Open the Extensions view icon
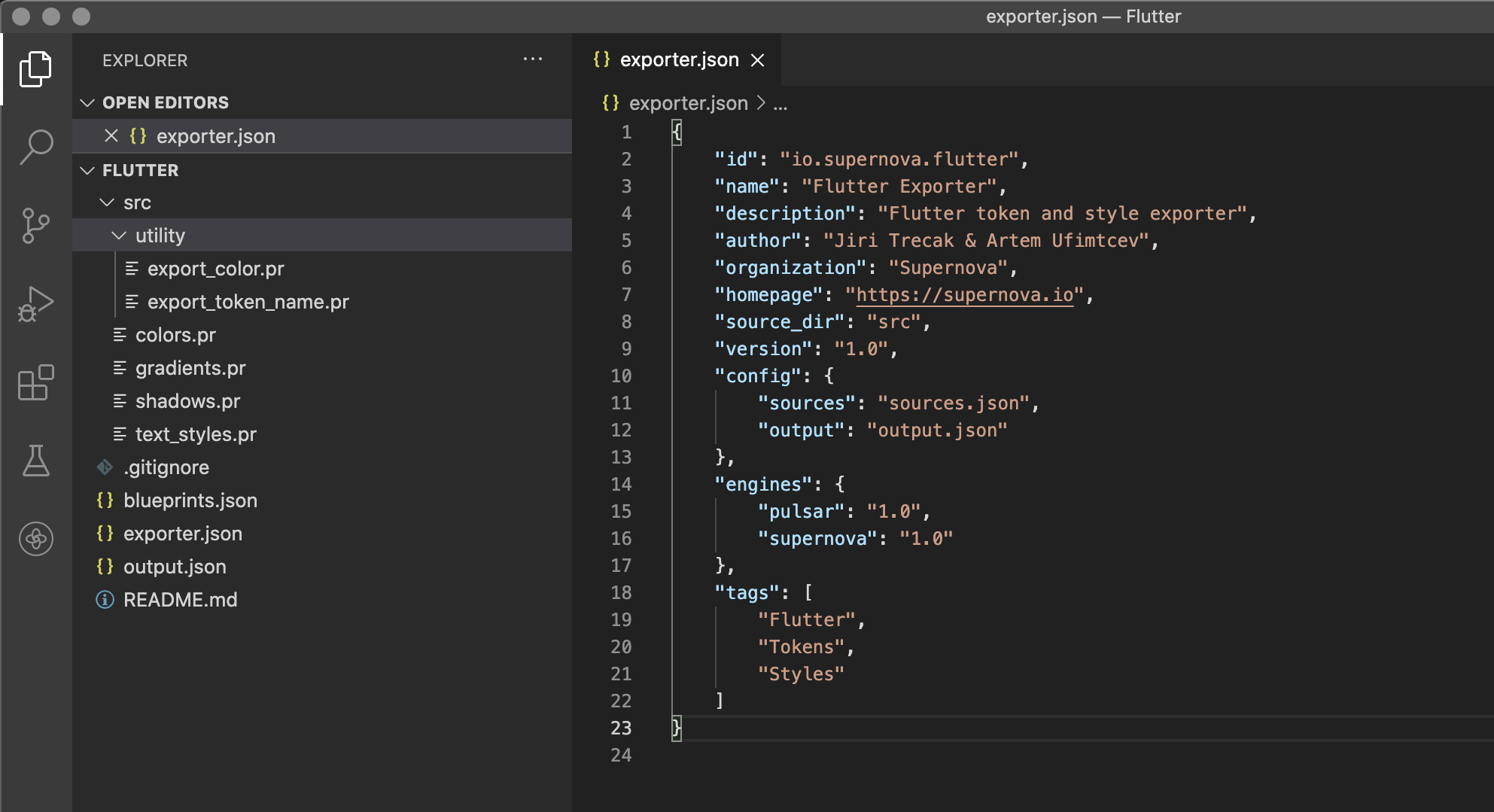The height and width of the screenshot is (812, 1494). [x=35, y=382]
